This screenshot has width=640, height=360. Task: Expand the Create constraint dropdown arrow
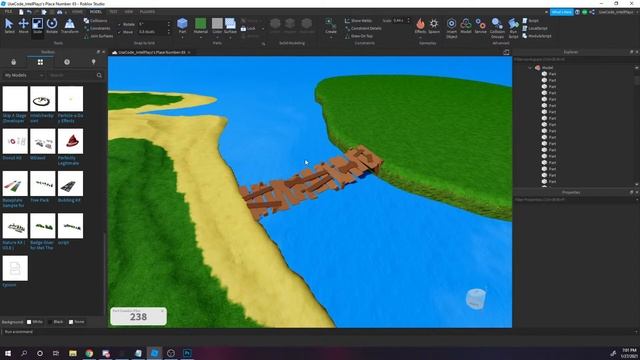pyautogui.click(x=331, y=38)
